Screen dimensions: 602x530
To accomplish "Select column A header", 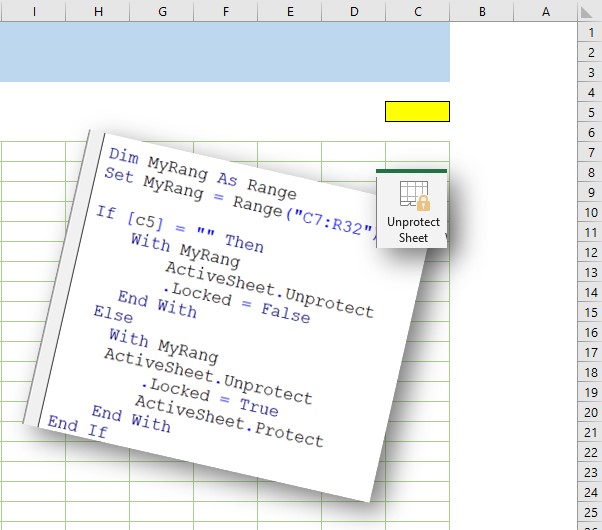I will click(x=546, y=11).
